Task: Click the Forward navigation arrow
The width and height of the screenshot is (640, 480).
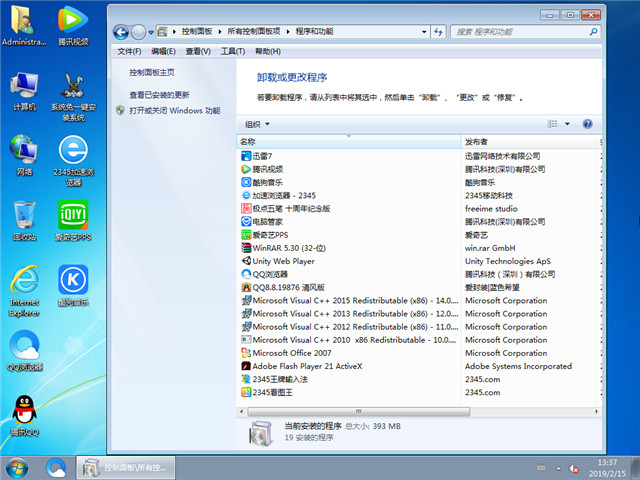Action: click(138, 32)
